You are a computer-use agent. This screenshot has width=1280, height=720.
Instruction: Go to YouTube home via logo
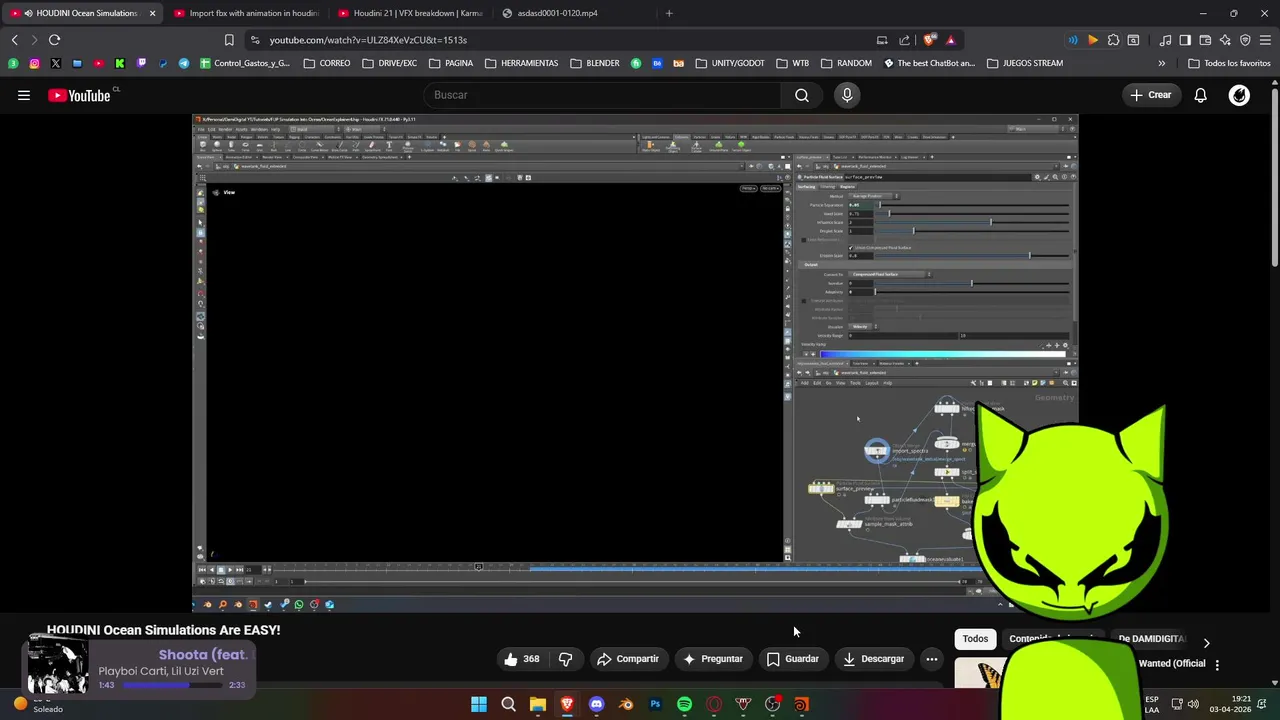[79, 95]
